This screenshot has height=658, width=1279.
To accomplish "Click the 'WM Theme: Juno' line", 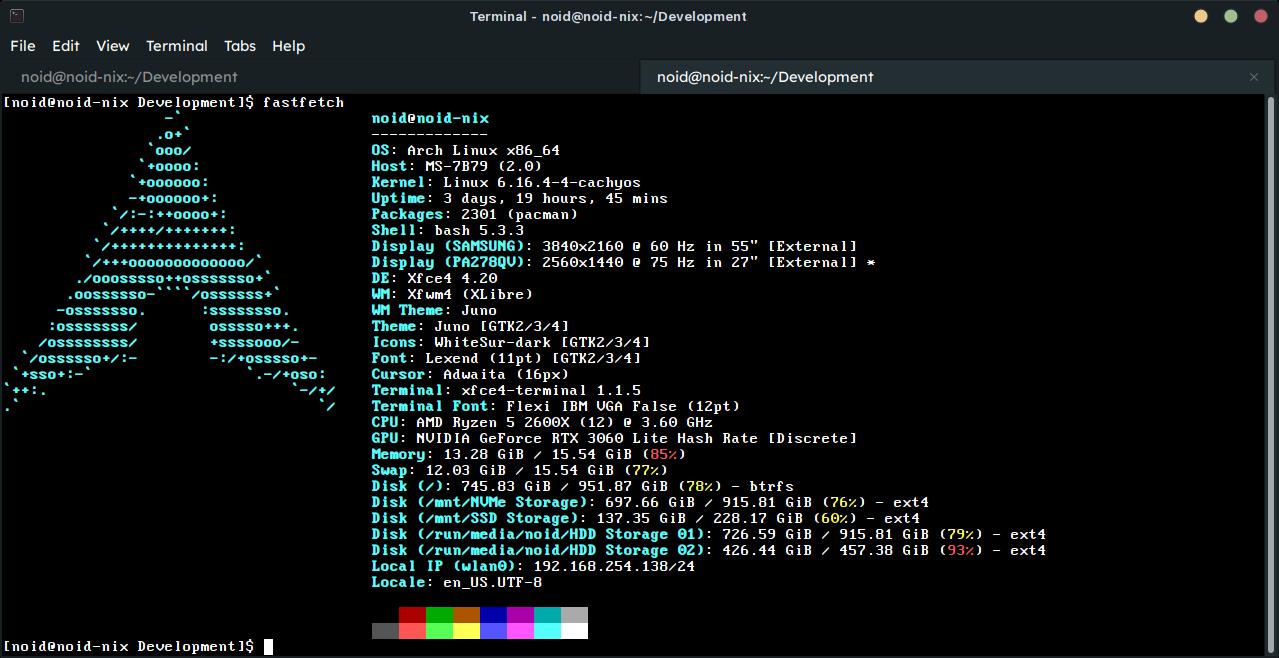I will point(434,310).
